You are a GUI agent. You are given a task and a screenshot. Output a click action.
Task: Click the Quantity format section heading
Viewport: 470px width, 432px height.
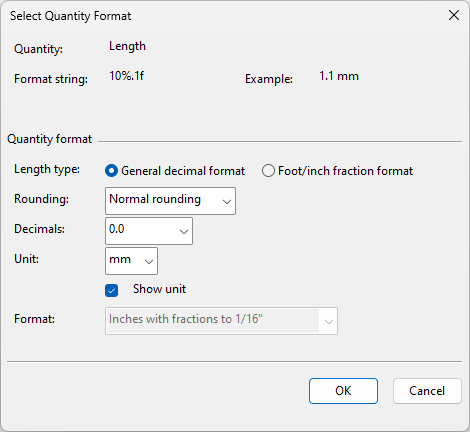49,139
